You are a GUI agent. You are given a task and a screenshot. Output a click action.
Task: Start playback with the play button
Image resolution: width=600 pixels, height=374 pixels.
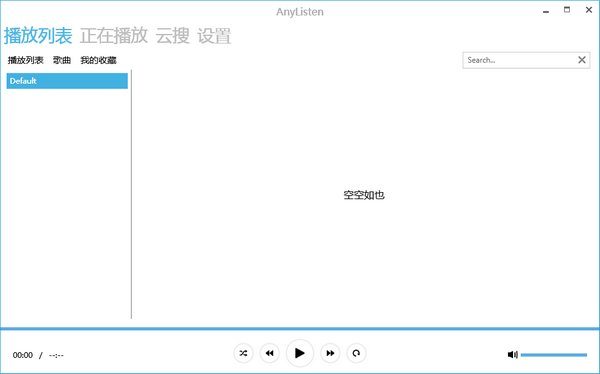pyautogui.click(x=300, y=353)
